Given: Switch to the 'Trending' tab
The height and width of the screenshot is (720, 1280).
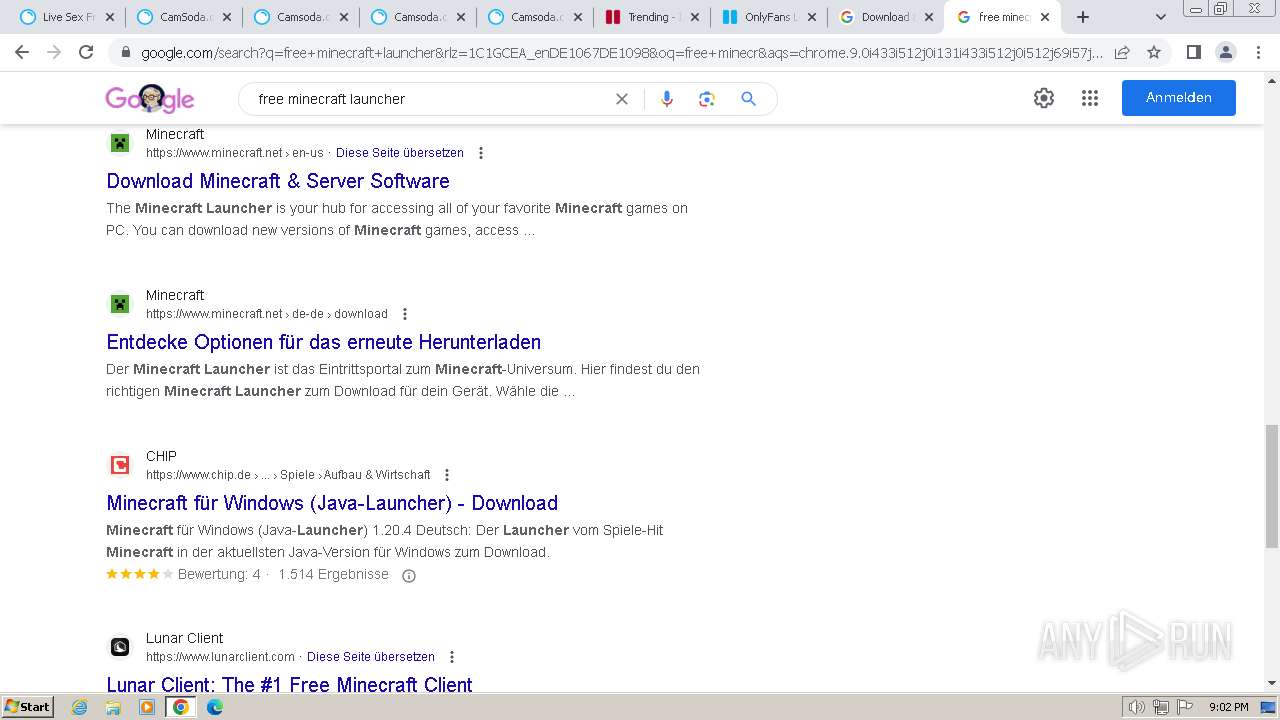Looking at the screenshot, I should point(653,17).
